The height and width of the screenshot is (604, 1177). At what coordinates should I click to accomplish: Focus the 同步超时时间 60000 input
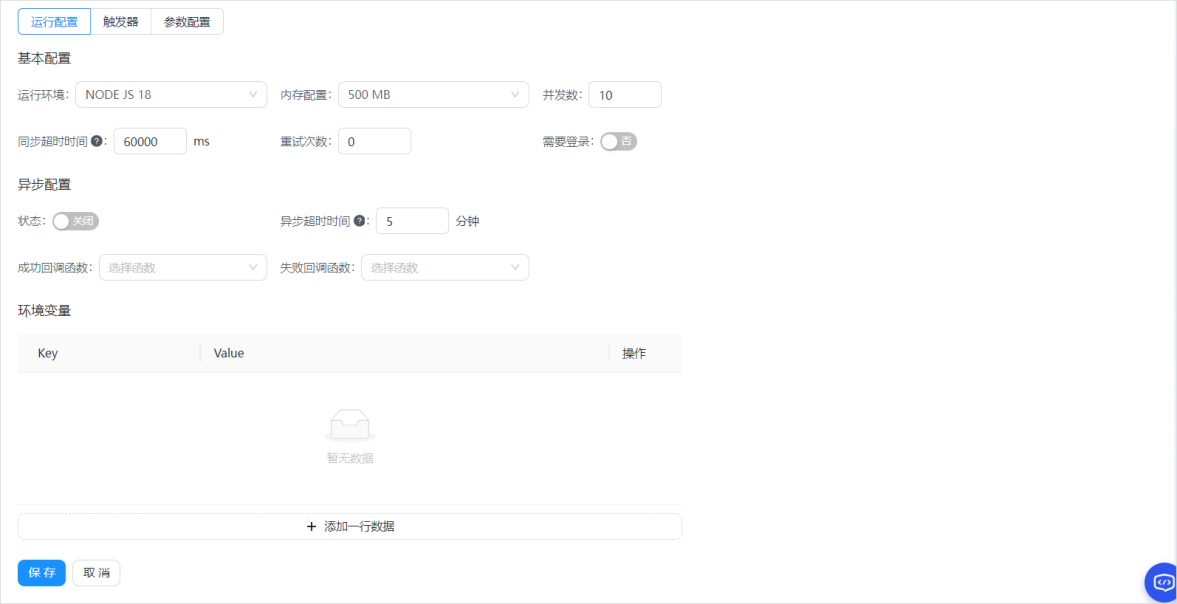150,141
